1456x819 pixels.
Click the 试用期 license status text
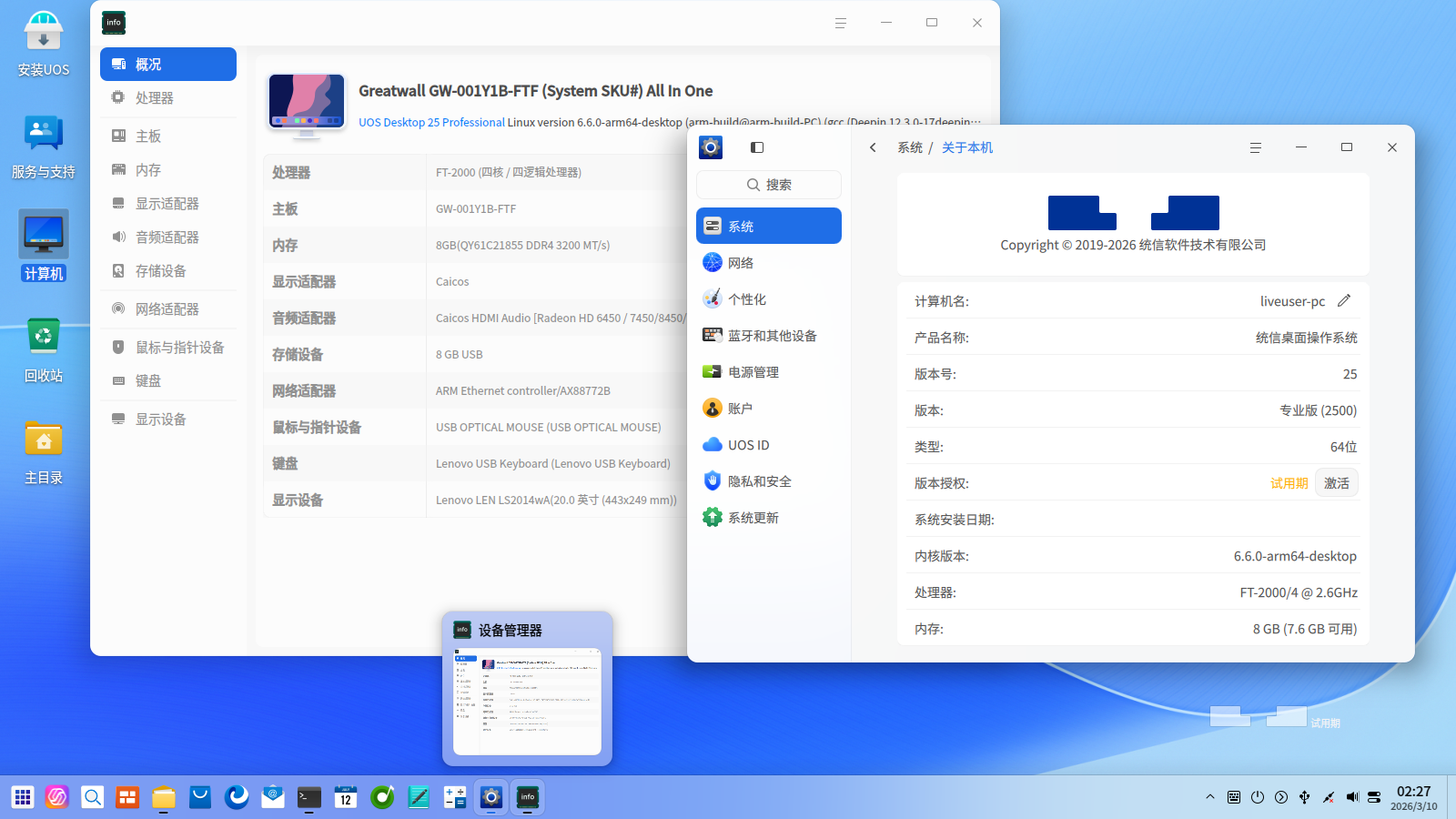pyautogui.click(x=1289, y=483)
